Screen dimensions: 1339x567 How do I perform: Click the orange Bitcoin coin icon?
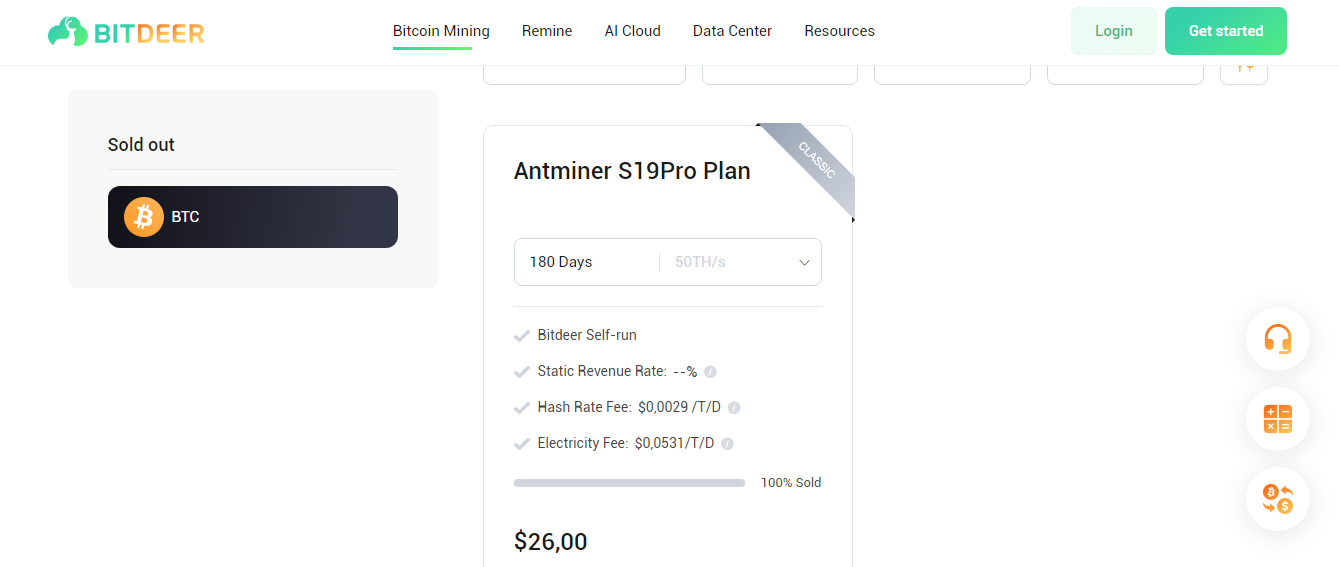tap(143, 217)
